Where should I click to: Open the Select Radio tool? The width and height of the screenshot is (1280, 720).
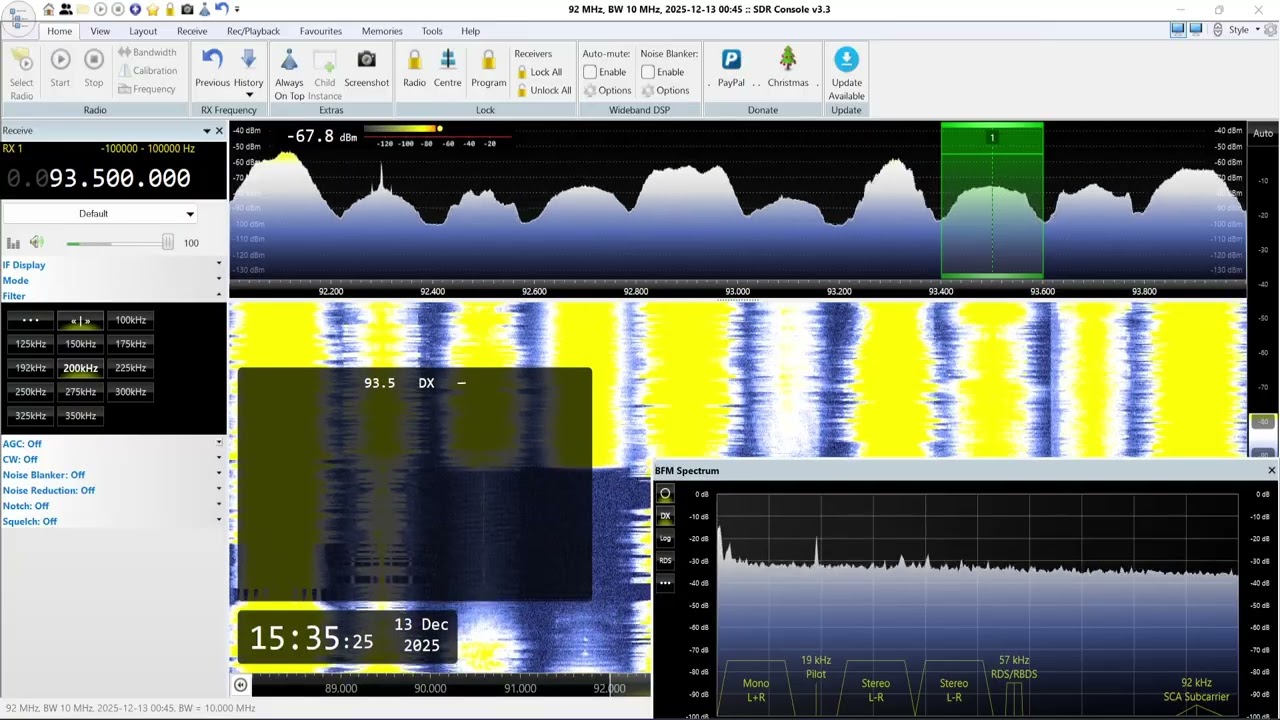point(21,74)
